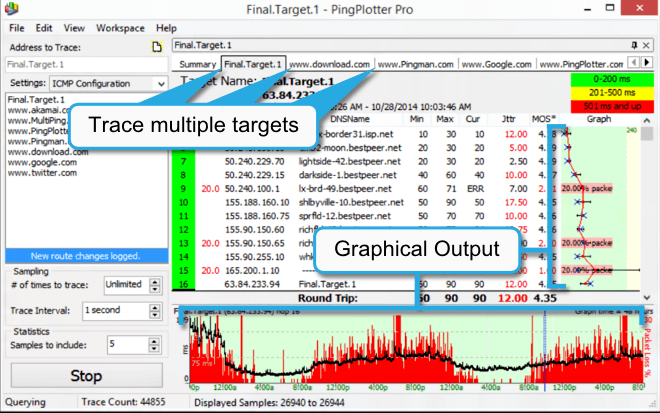Increase the Trace Interval value

155,308
